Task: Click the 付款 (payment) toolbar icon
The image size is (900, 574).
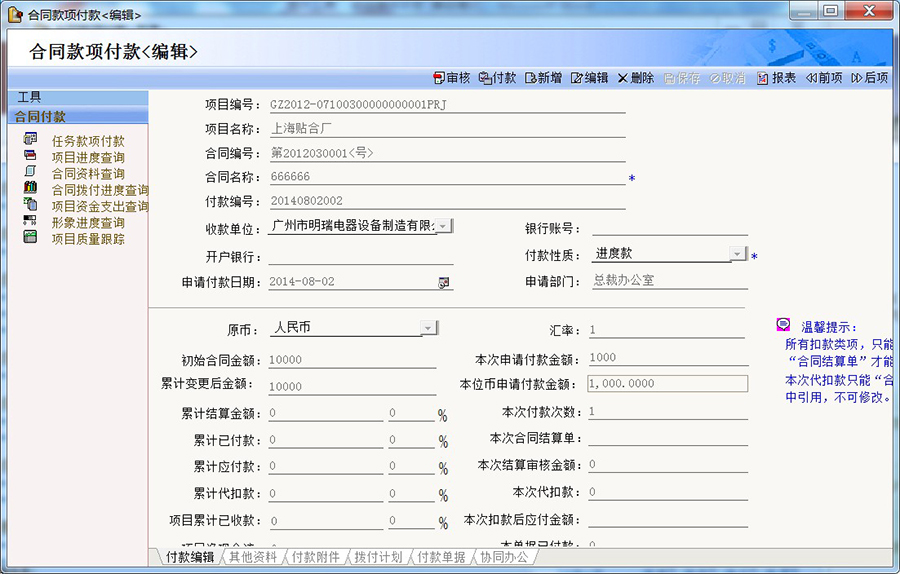Action: (498, 78)
